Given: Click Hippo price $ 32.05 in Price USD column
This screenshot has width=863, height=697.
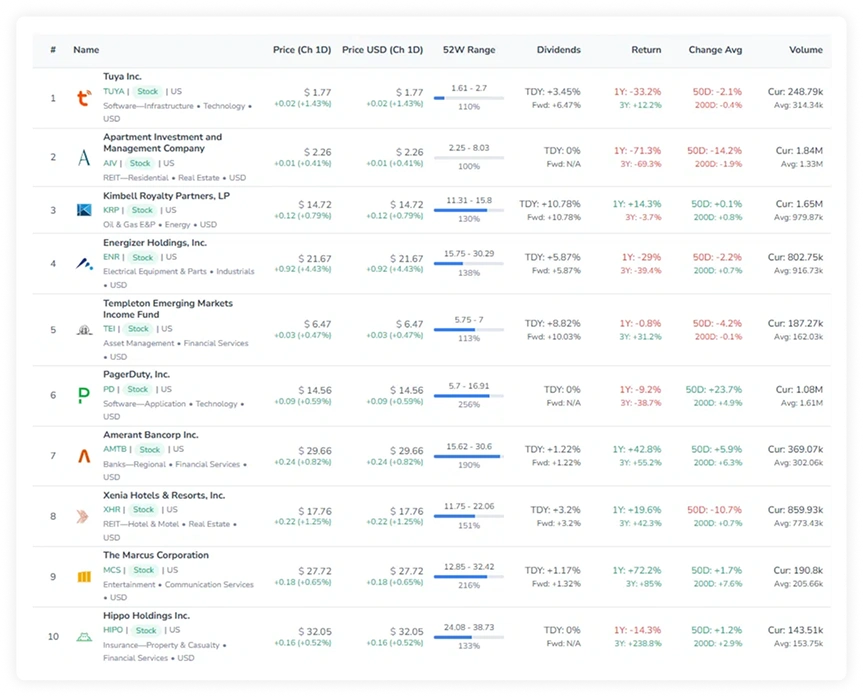Looking at the screenshot, I should (407, 631).
